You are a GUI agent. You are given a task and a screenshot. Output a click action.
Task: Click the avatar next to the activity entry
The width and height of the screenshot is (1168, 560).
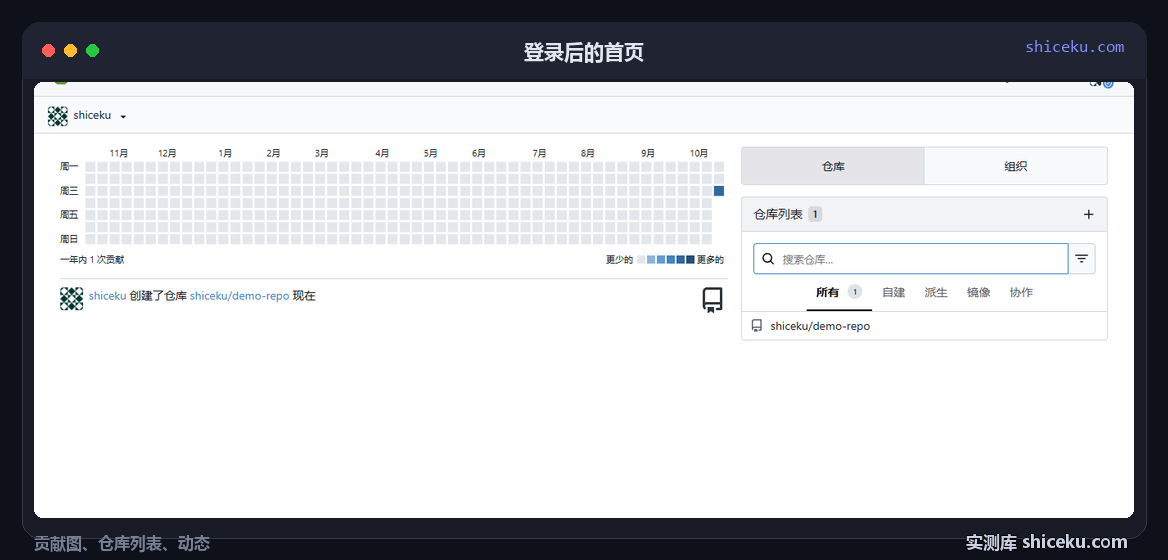tap(72, 299)
